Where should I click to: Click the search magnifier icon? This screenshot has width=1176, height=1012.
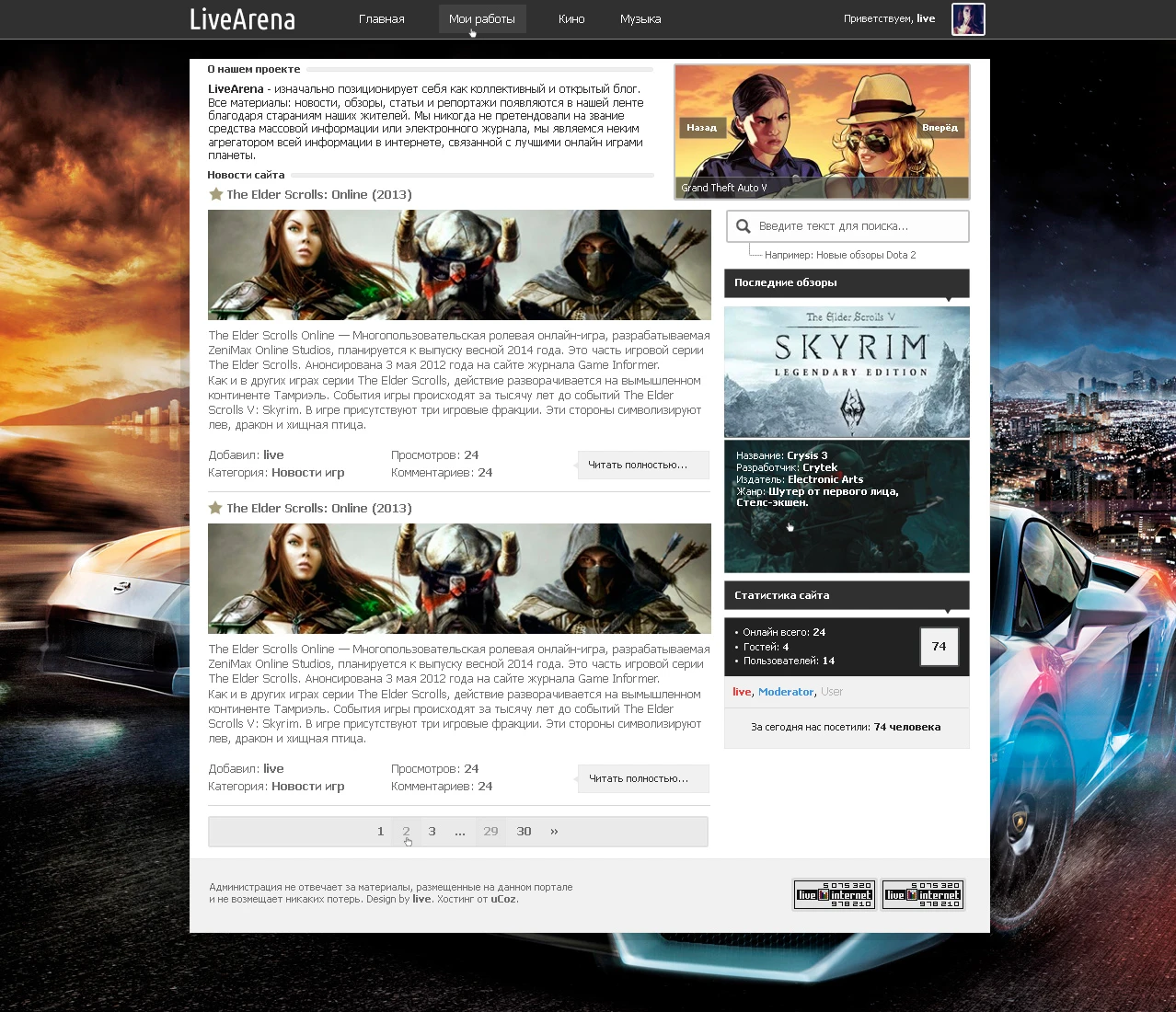coord(744,226)
